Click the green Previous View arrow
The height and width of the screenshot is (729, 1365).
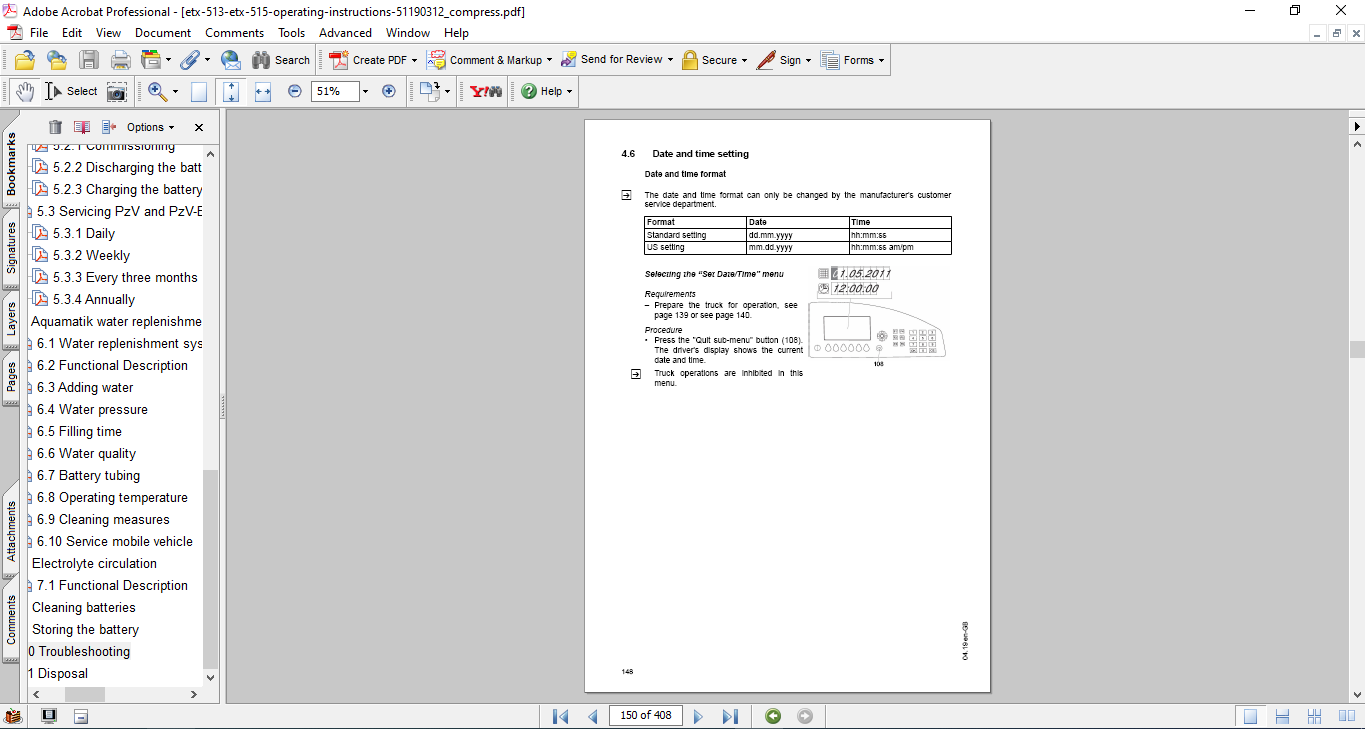click(x=773, y=716)
